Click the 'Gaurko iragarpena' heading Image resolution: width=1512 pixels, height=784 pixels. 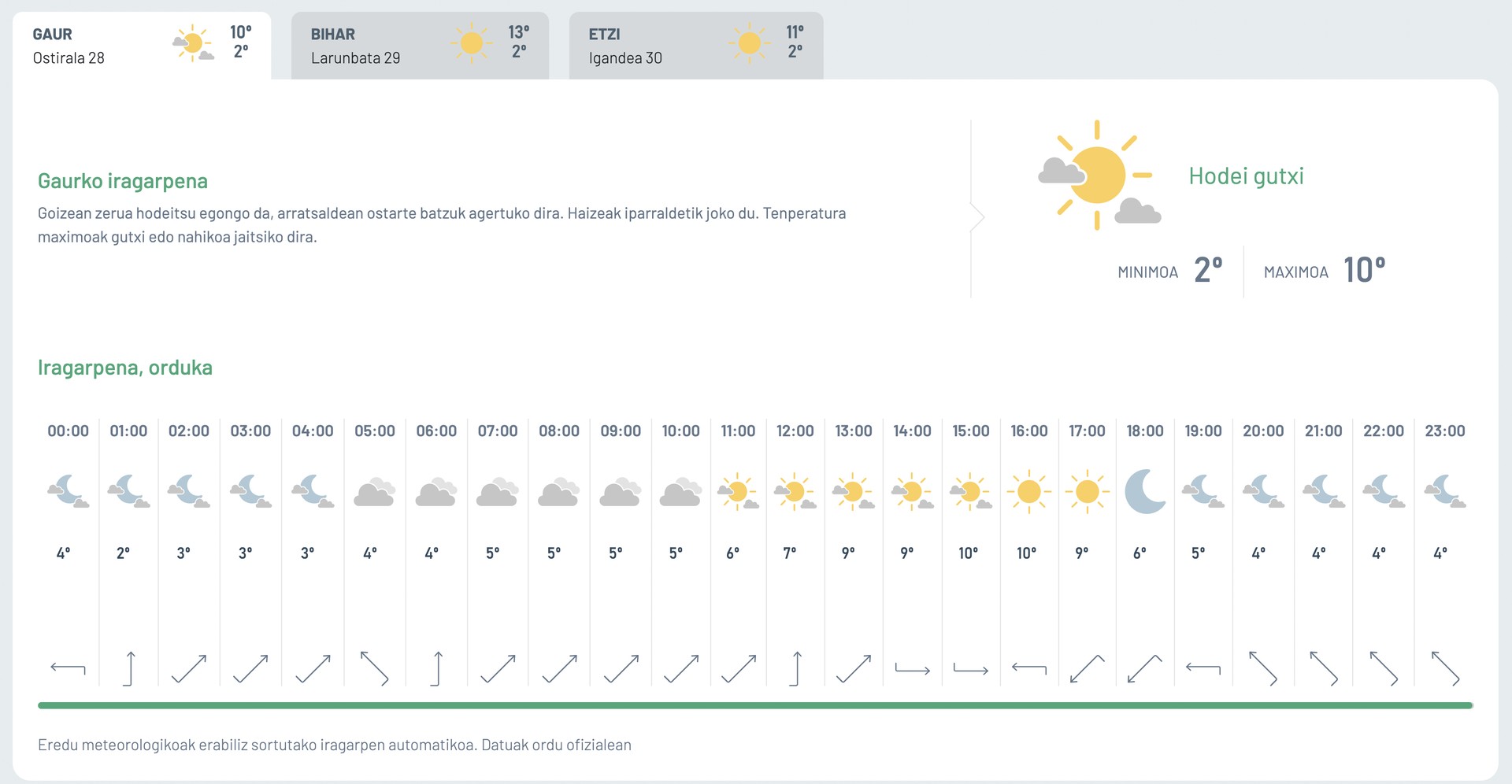pos(123,181)
